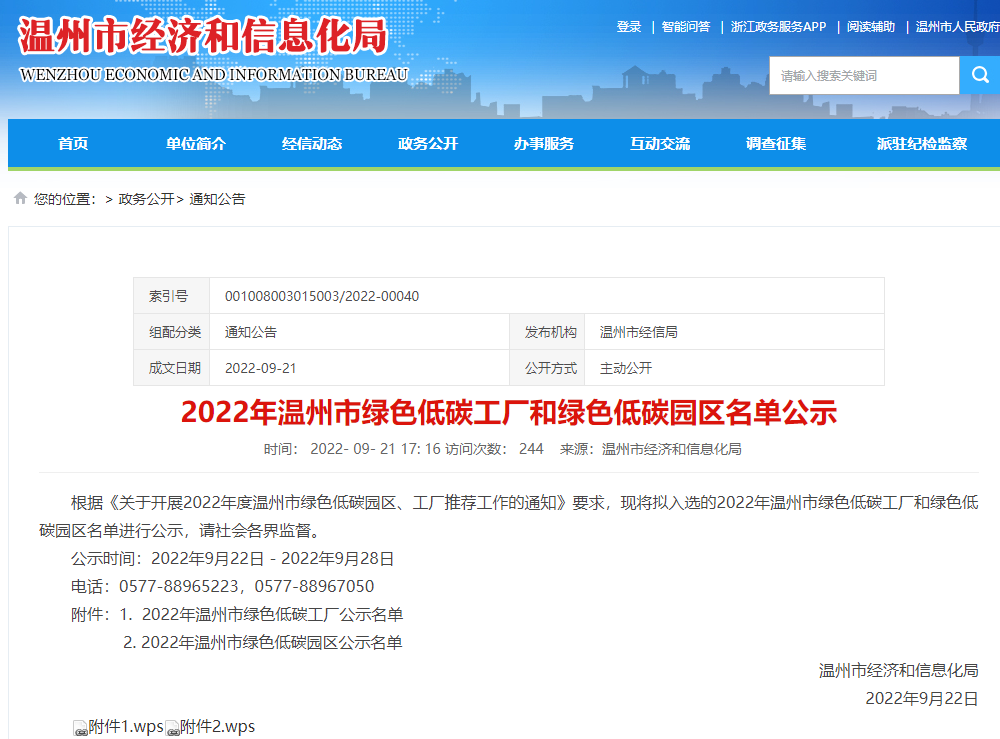Click the 公示时间 line of text
Screen dimensions: 1000x739
coord(232,559)
